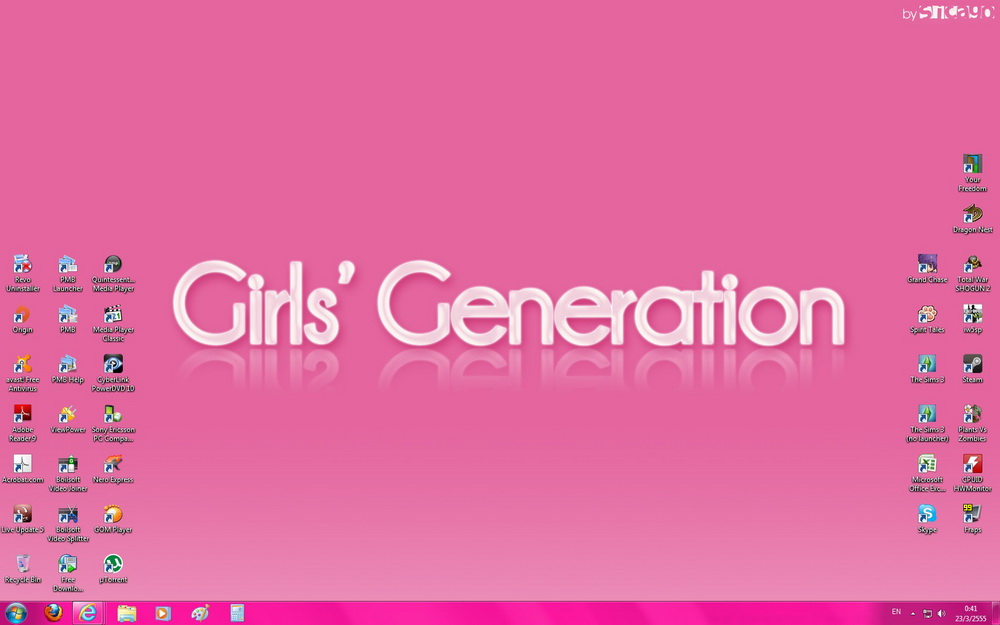This screenshot has width=1000, height=625.
Task: Click the taskbar clock showing 0:41
Action: pos(971,614)
